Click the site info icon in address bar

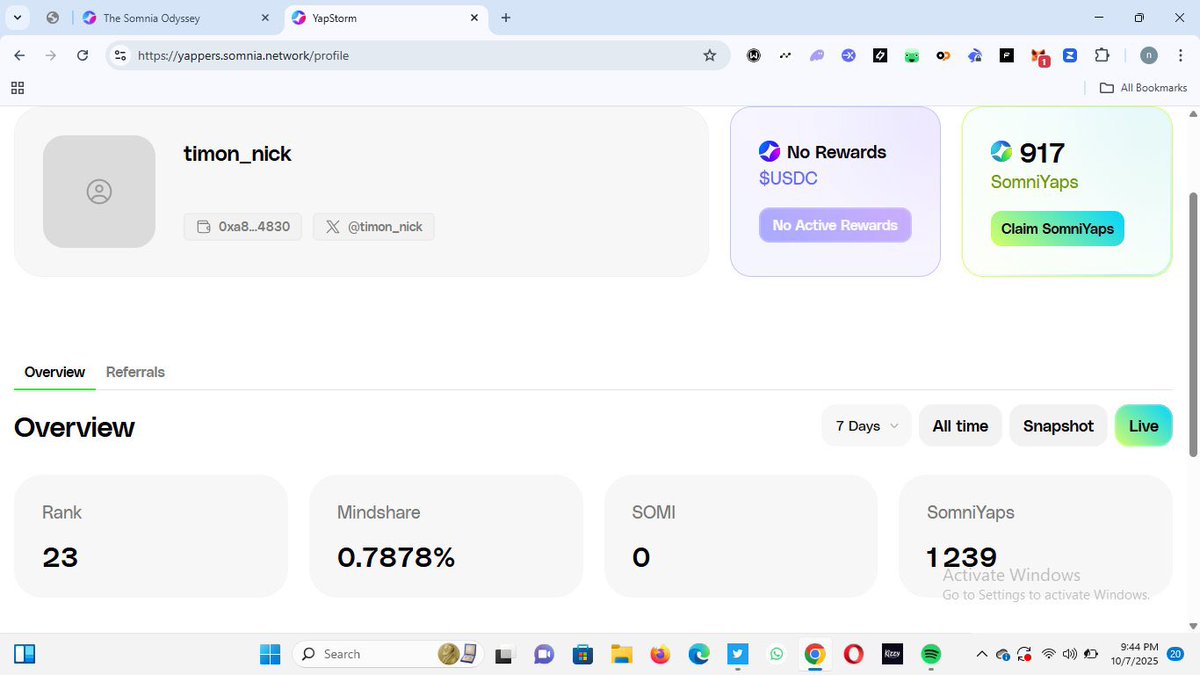[121, 56]
